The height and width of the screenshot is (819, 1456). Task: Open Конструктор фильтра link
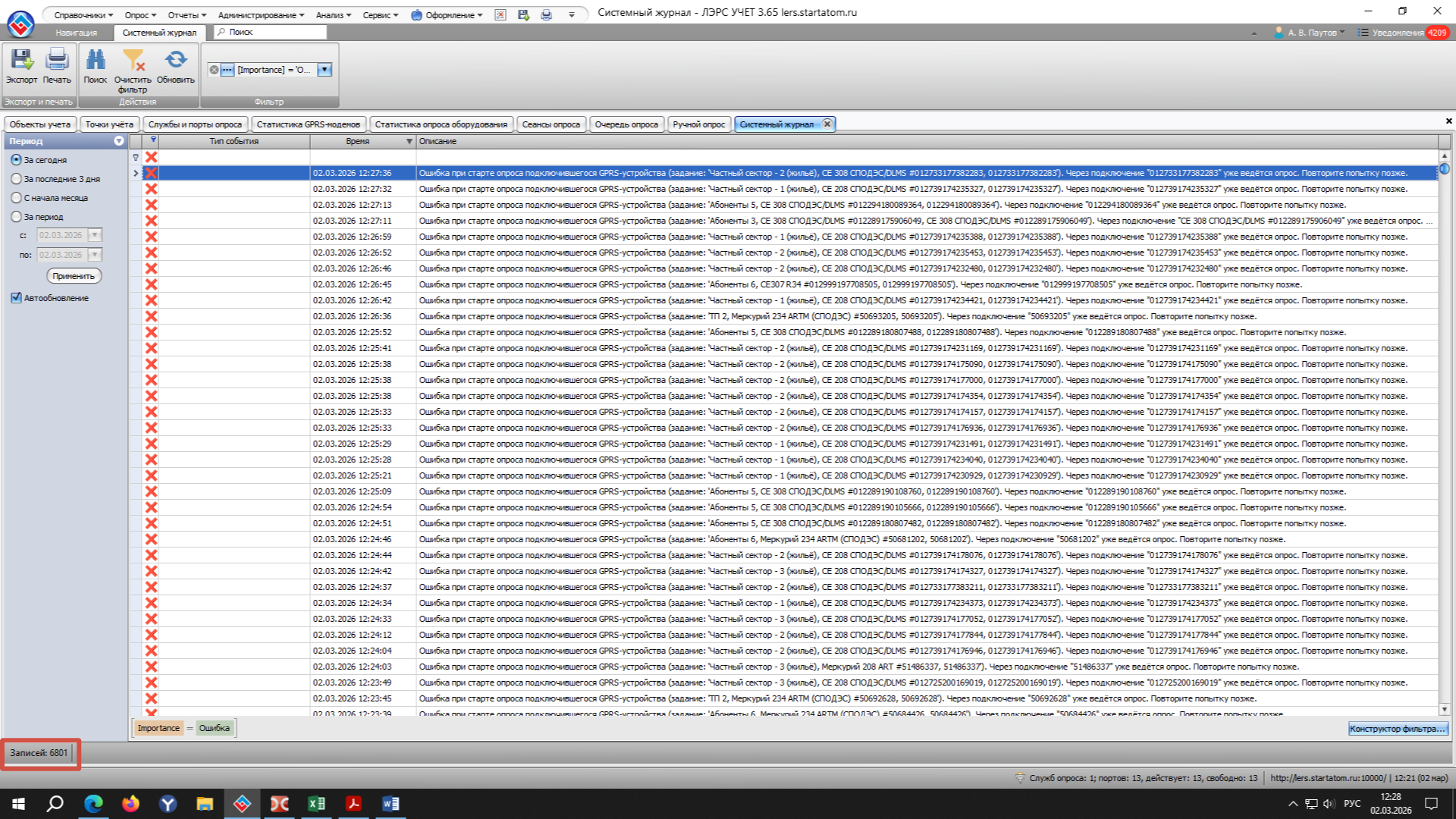1397,729
